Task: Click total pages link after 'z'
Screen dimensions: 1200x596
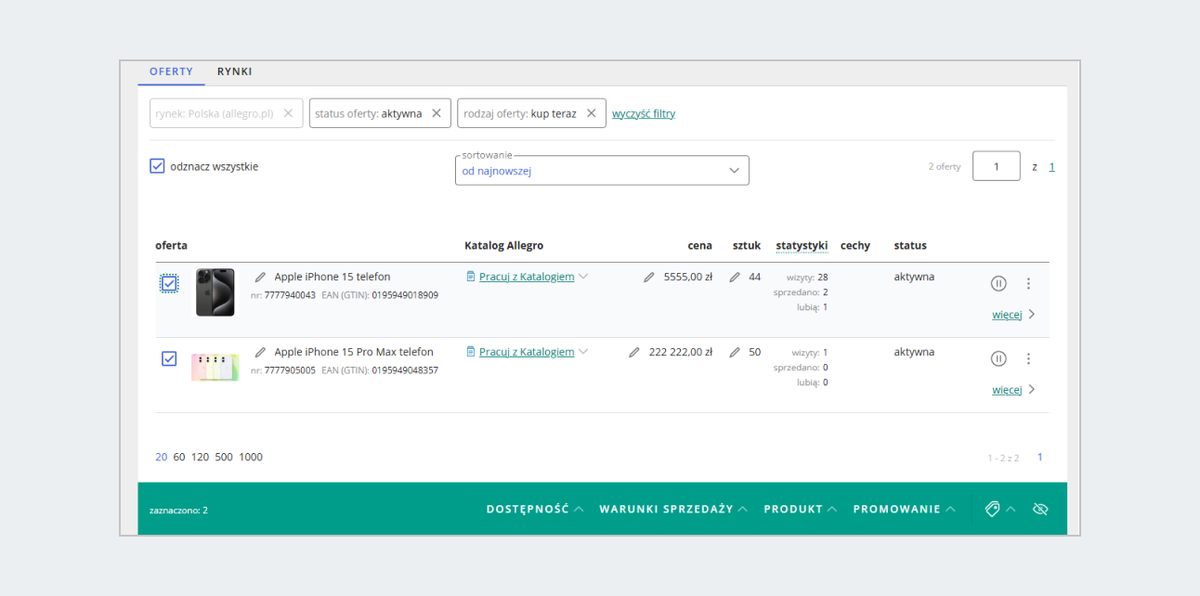Action: (x=1052, y=167)
